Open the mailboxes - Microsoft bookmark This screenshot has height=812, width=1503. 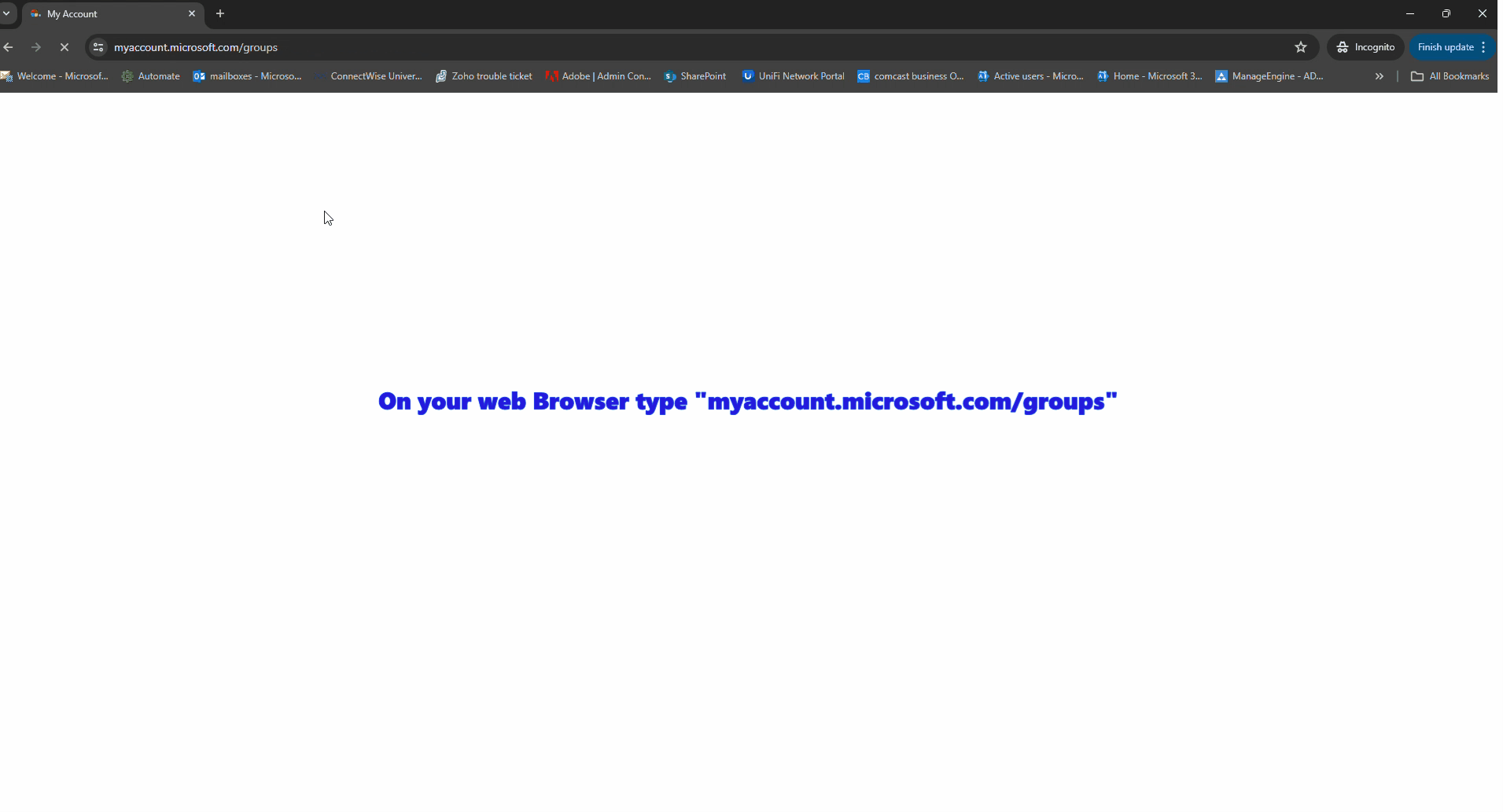click(x=248, y=76)
